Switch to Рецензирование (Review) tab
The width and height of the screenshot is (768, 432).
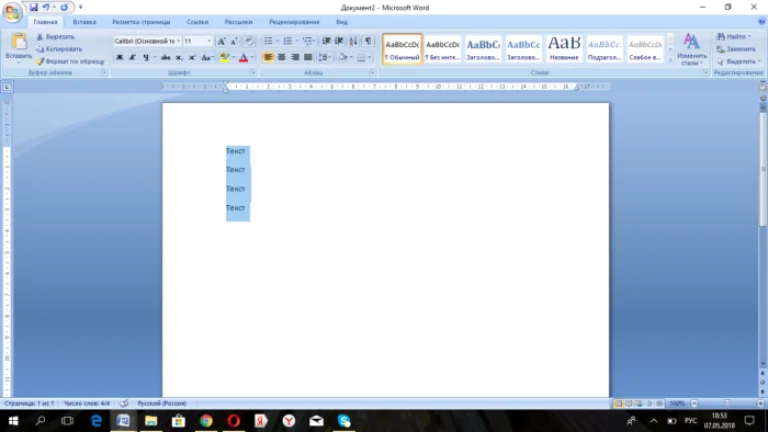pos(294,22)
